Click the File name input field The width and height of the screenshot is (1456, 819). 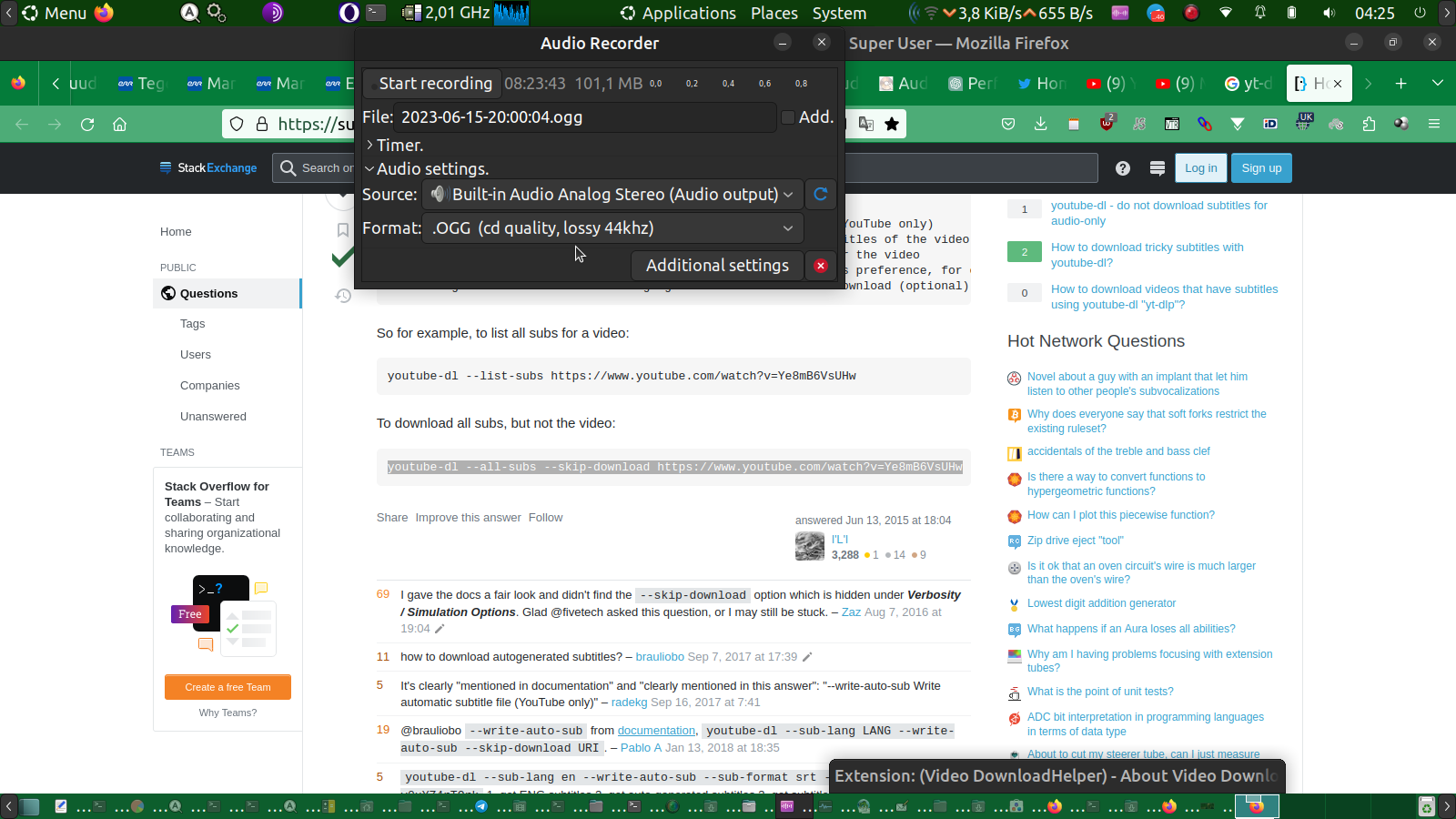tap(585, 117)
